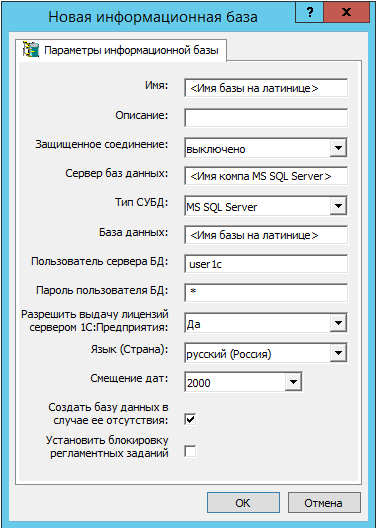
Task: Click the Сервер баз данных field
Action: (x=266, y=176)
